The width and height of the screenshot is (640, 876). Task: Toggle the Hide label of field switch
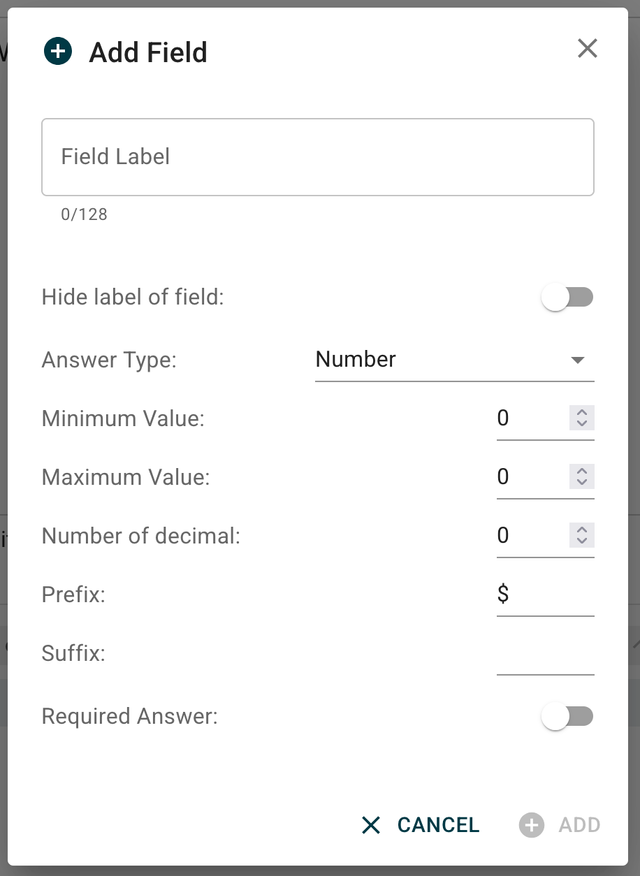tap(567, 297)
